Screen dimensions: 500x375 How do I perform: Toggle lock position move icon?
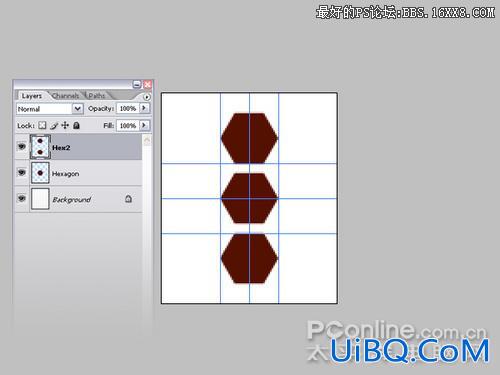[65, 125]
